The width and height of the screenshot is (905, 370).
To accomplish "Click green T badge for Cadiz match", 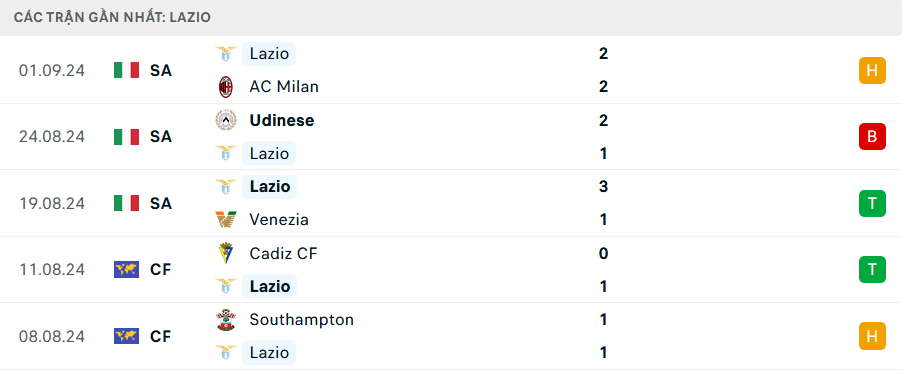I will point(872,270).
